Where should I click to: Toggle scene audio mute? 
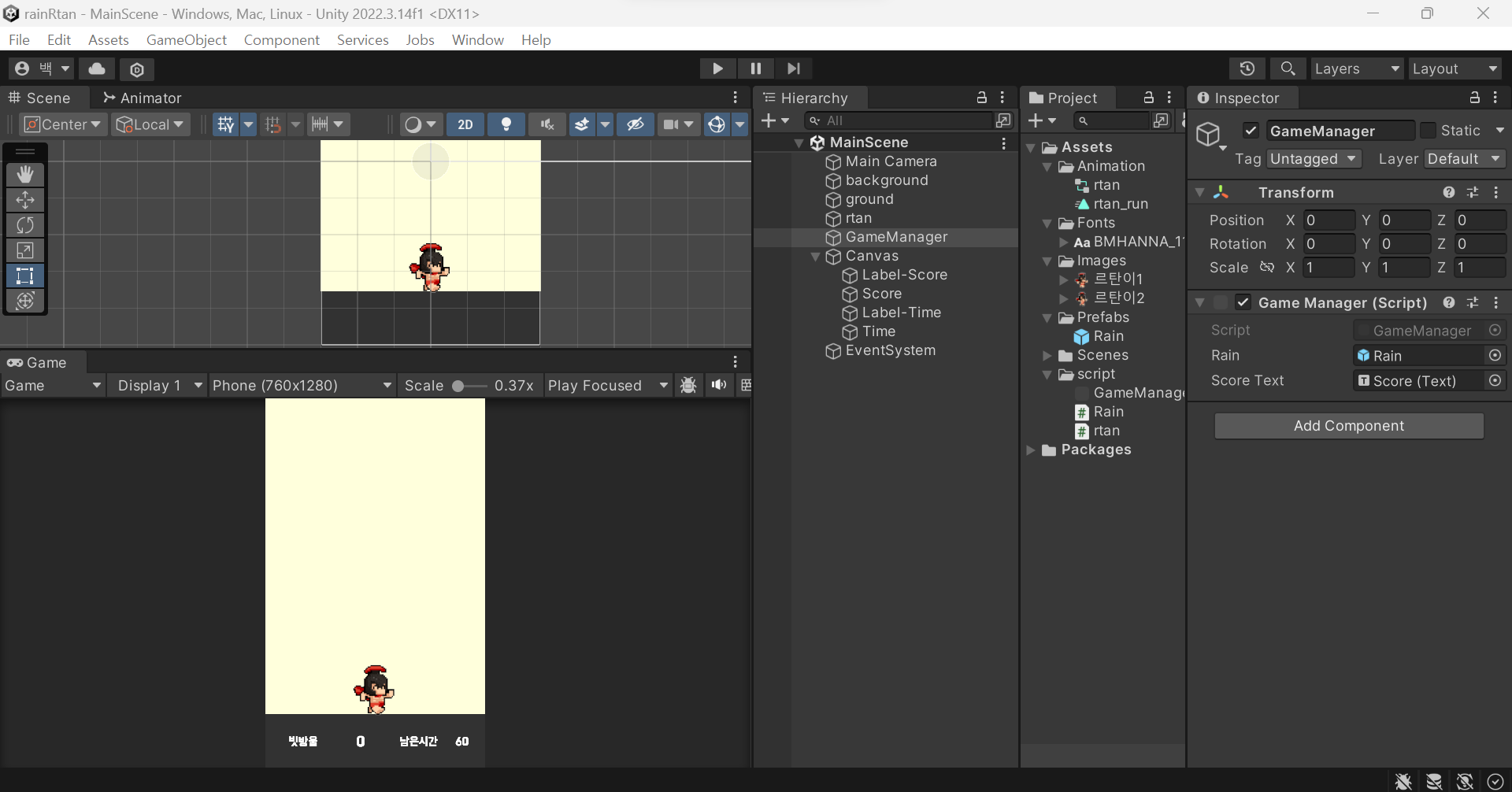coord(547,124)
